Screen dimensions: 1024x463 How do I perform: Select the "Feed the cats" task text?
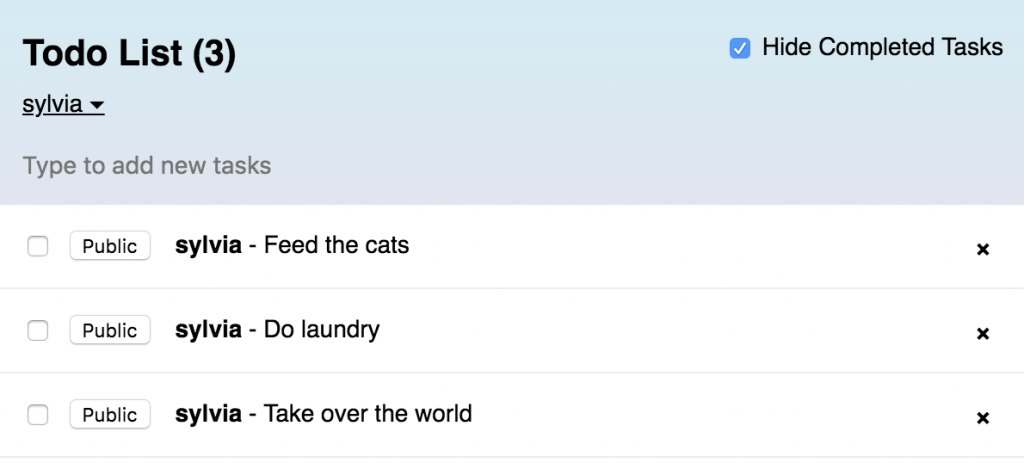[336, 245]
